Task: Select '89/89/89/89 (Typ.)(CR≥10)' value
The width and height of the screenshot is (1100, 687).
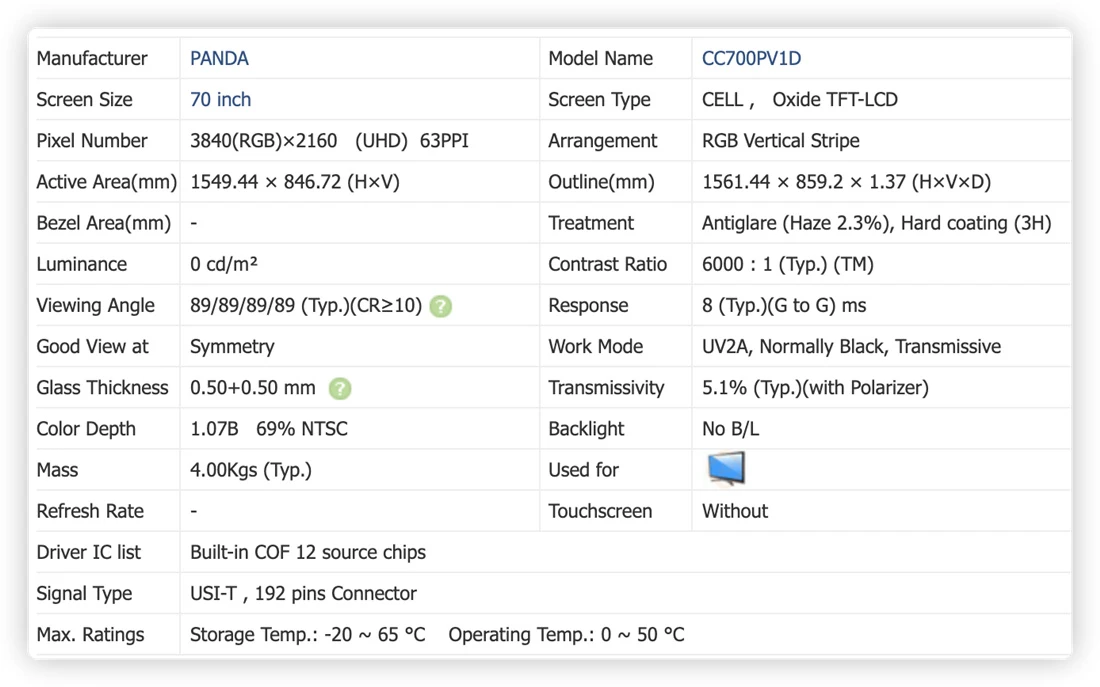Action: tap(306, 305)
